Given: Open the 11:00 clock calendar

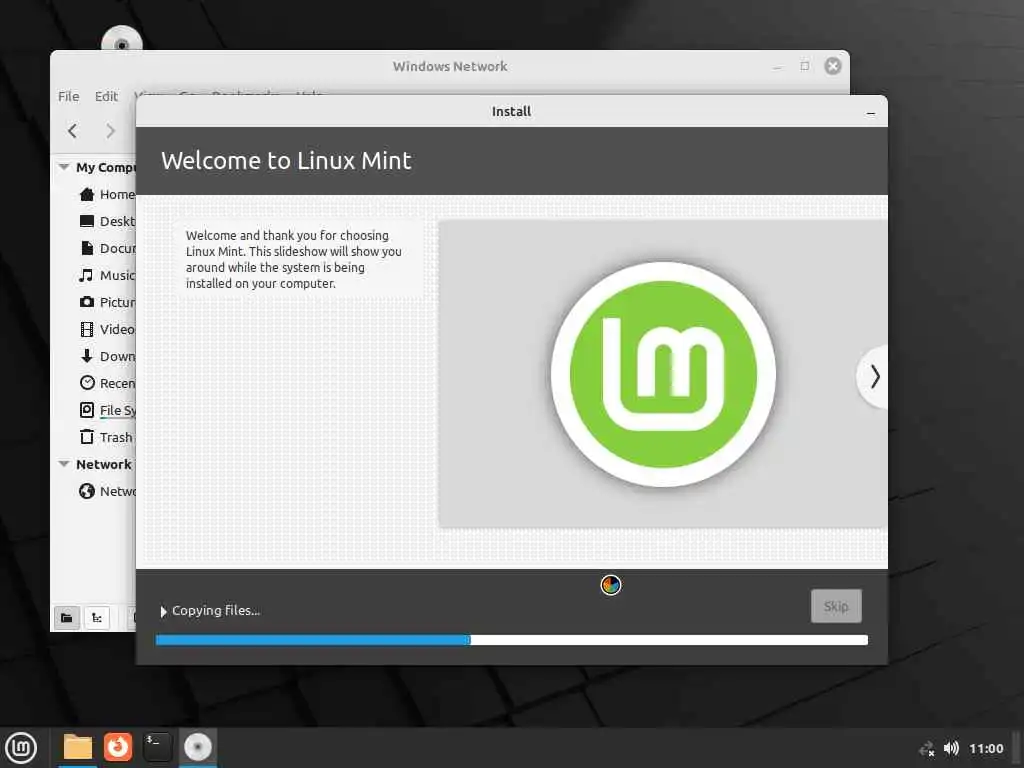Looking at the screenshot, I should [986, 748].
